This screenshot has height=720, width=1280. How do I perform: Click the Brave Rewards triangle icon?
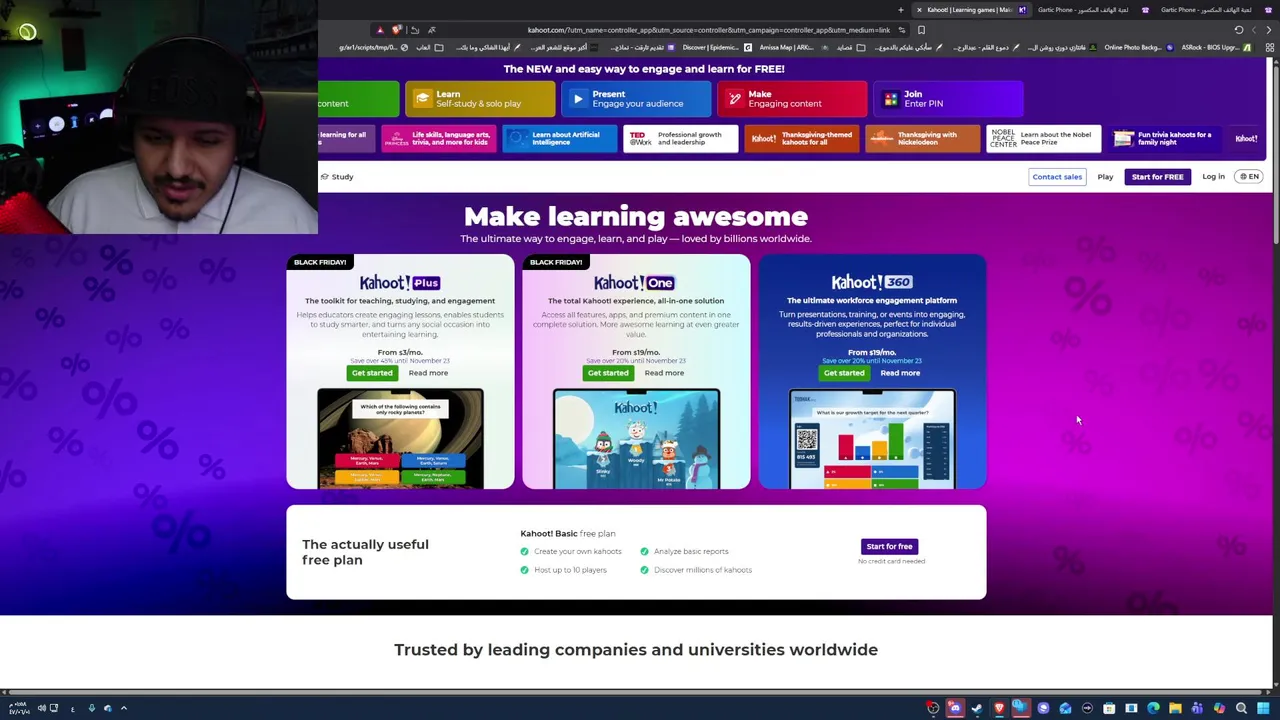tap(380, 30)
